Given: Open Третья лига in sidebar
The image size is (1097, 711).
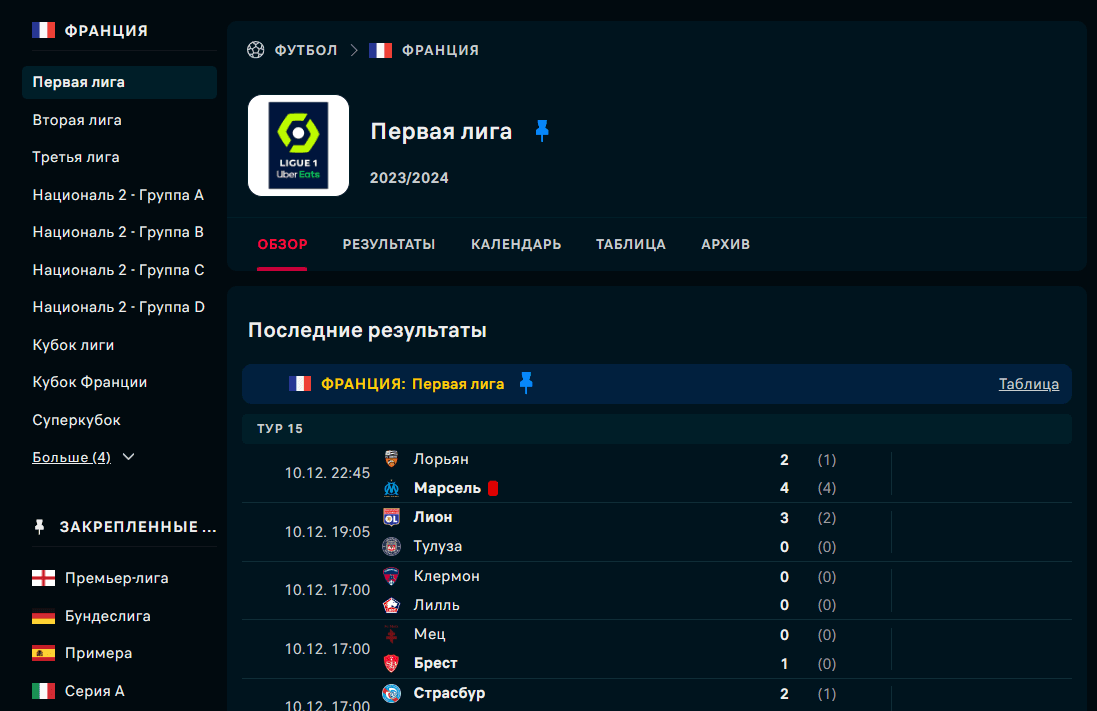Looking at the screenshot, I should [x=76, y=157].
